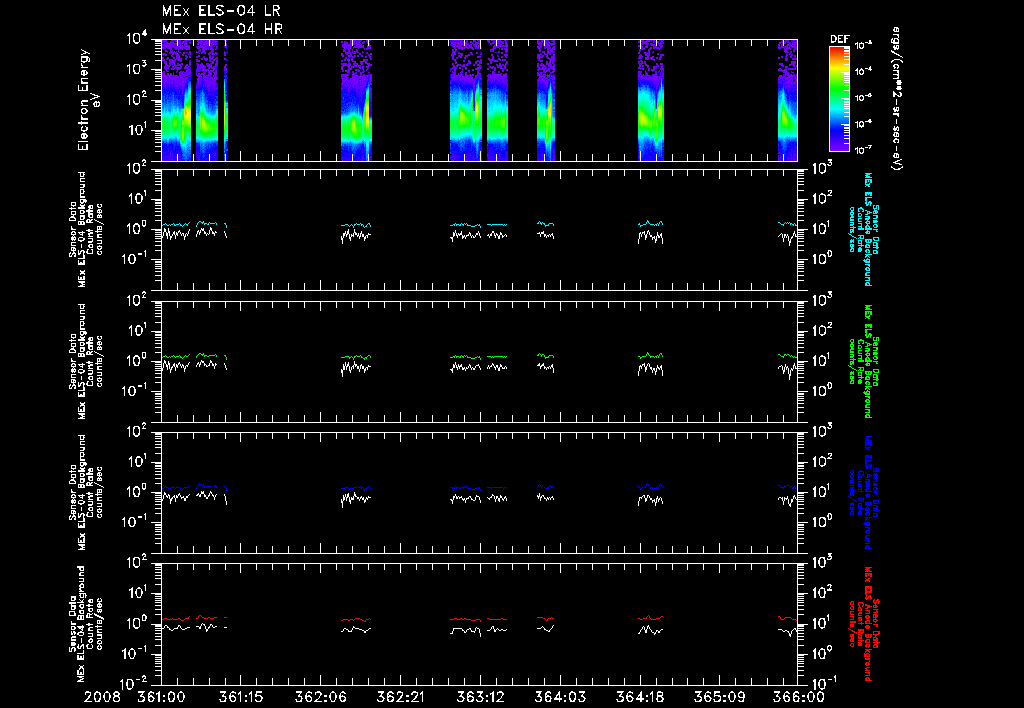The image size is (1024, 708).
Task: Select the "ergs/(cm**2-sr-sec-eV)" units label
Action: (896, 99)
